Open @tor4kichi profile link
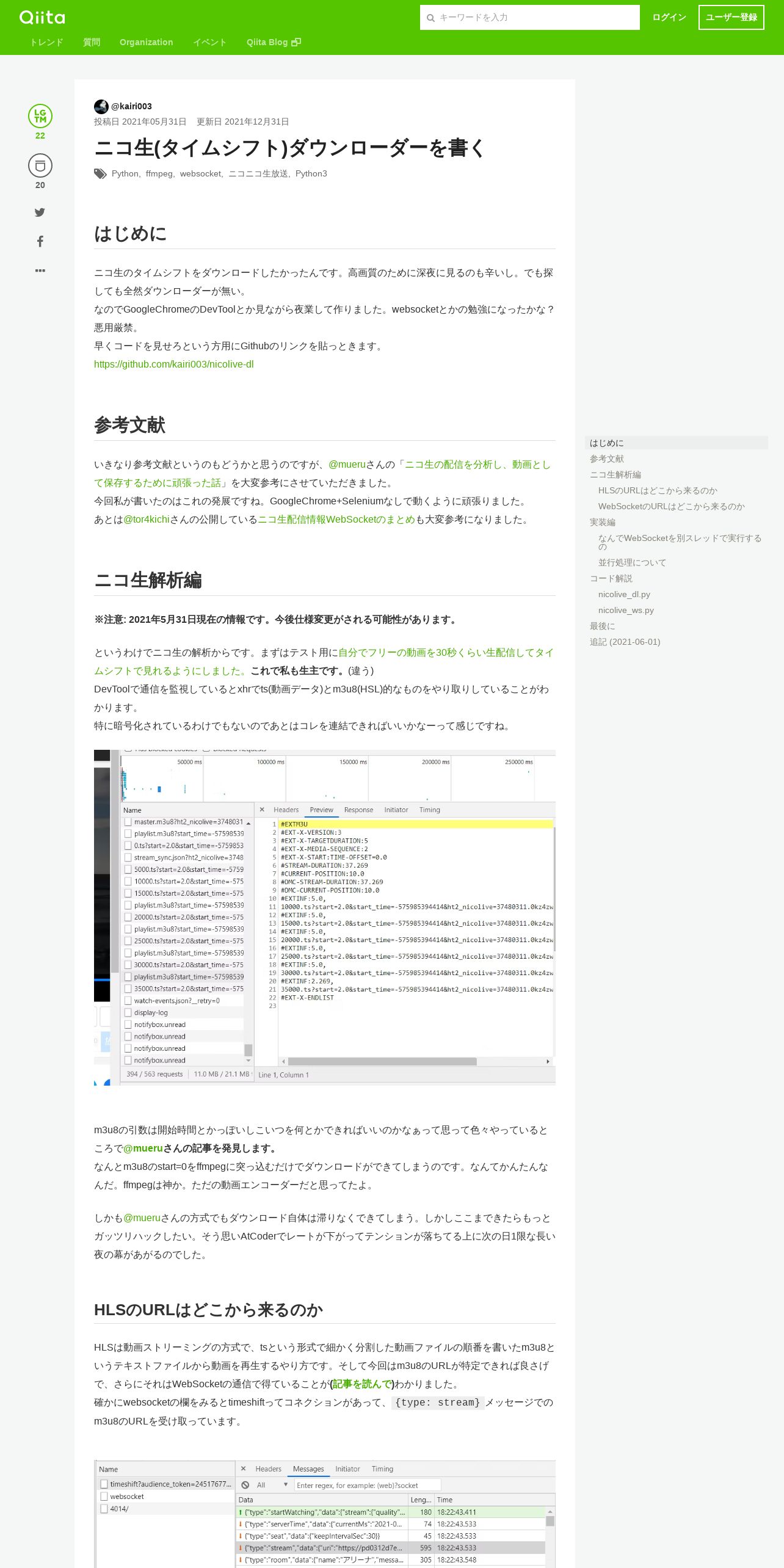 [147, 519]
